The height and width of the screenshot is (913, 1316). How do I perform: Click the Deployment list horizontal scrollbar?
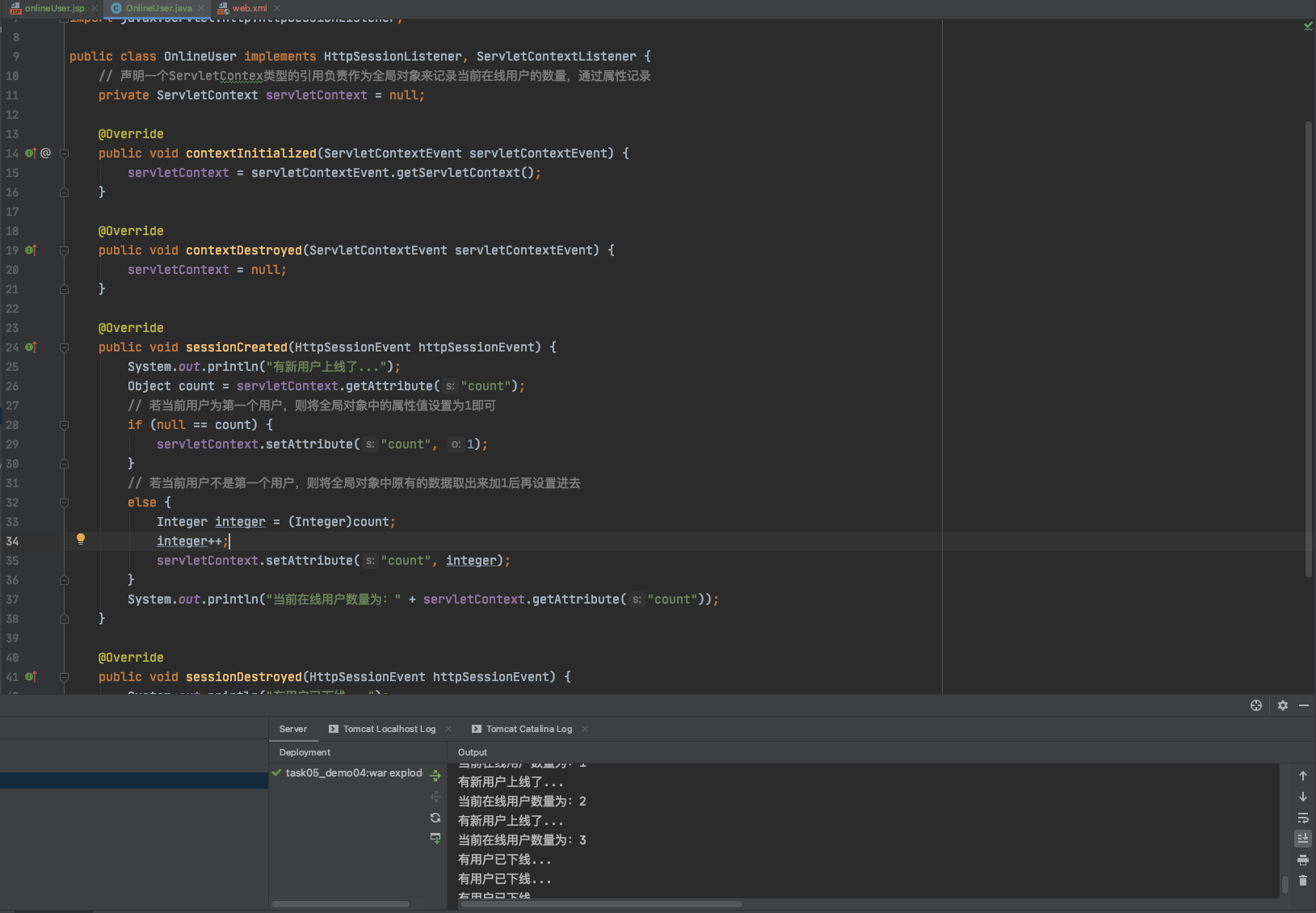tap(340, 903)
